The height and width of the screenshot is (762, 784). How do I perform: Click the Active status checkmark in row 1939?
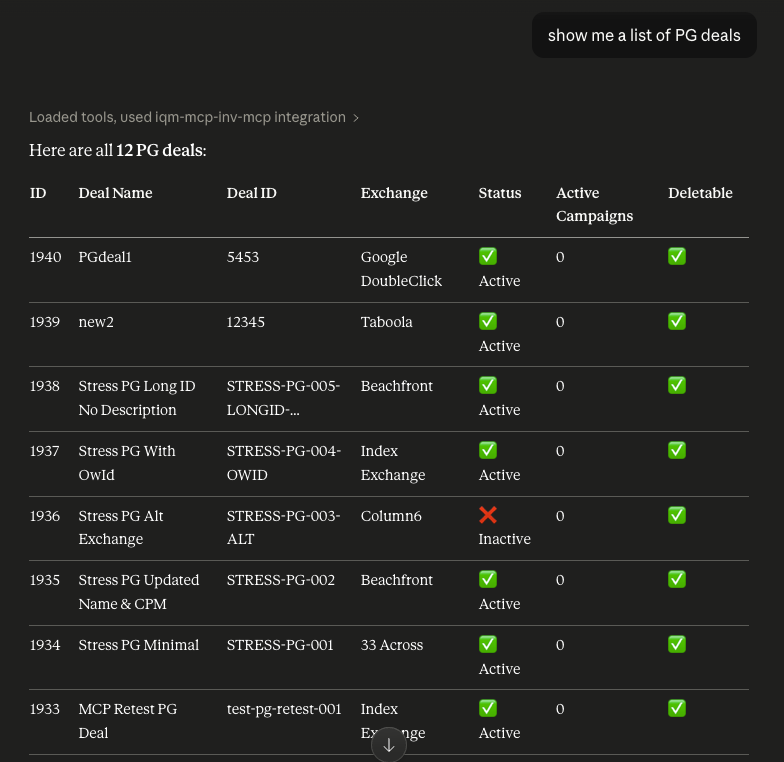tap(488, 321)
